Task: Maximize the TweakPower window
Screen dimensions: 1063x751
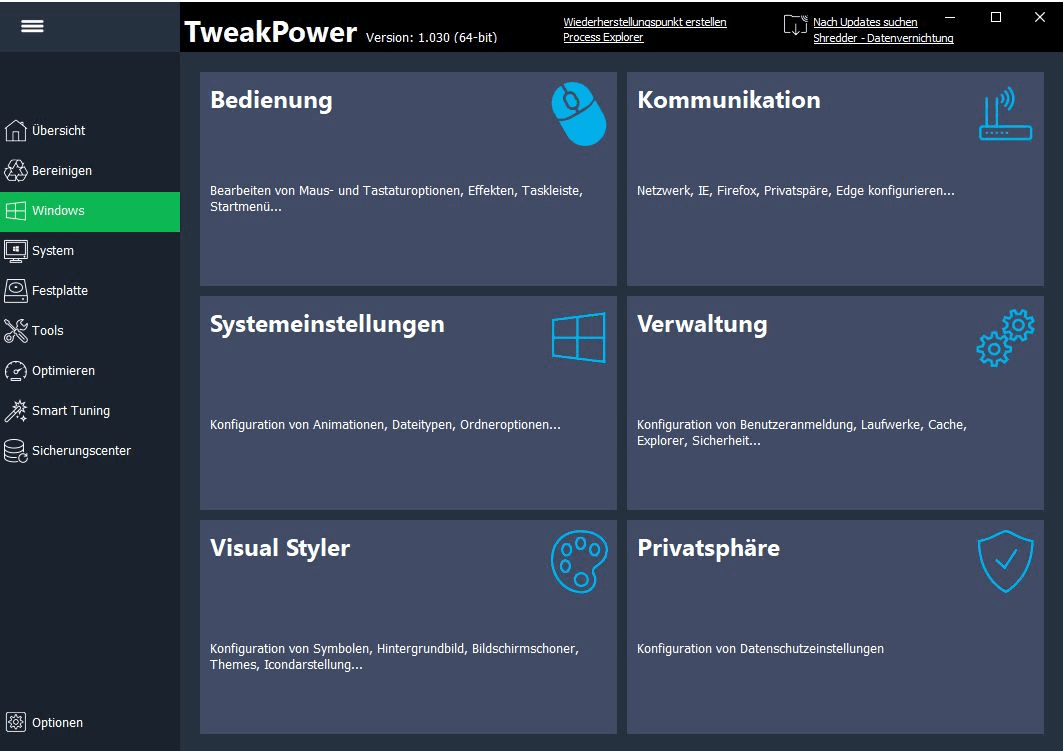Action: (996, 17)
